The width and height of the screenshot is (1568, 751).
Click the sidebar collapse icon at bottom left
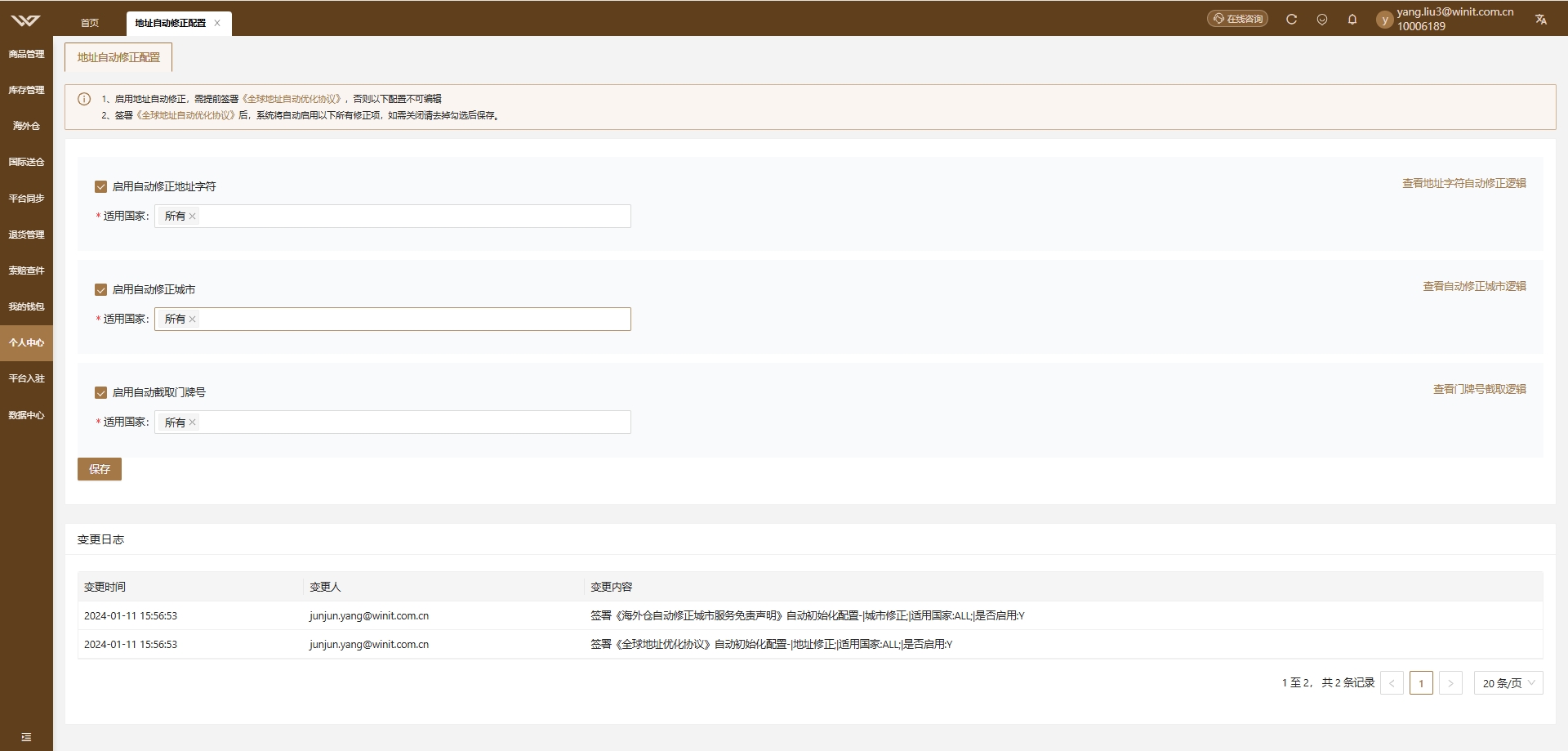[x=26, y=737]
